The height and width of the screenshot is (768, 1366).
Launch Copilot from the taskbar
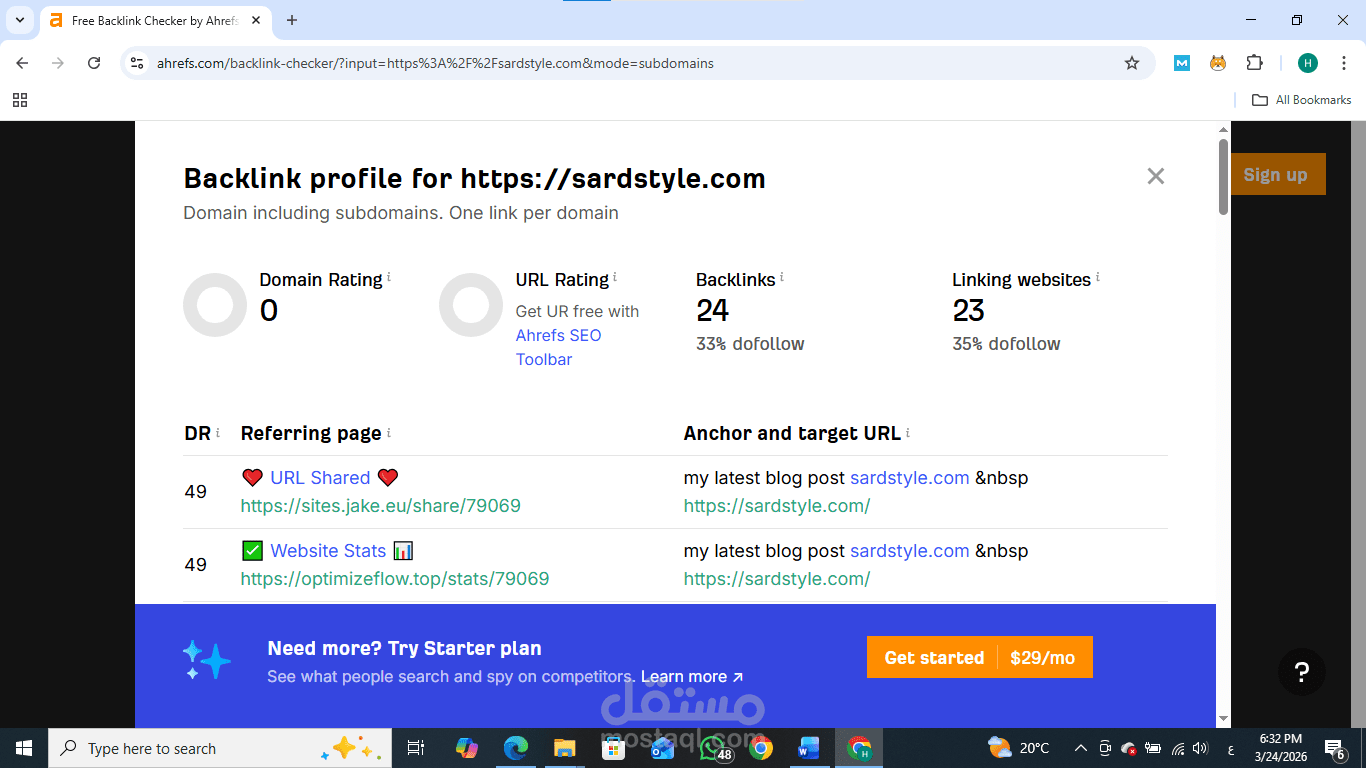[467, 748]
